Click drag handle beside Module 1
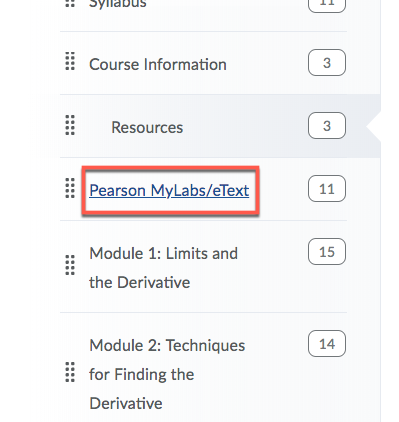This screenshot has width=399, height=422. tap(70, 265)
